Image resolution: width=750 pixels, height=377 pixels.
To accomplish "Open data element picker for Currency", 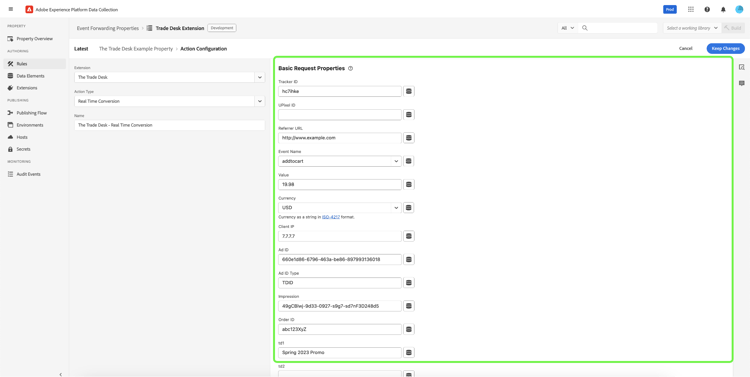I will pyautogui.click(x=408, y=208).
